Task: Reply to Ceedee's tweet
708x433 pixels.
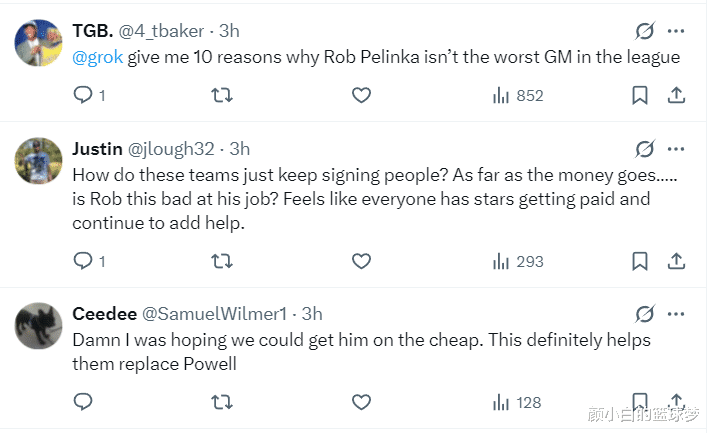Action: point(84,403)
